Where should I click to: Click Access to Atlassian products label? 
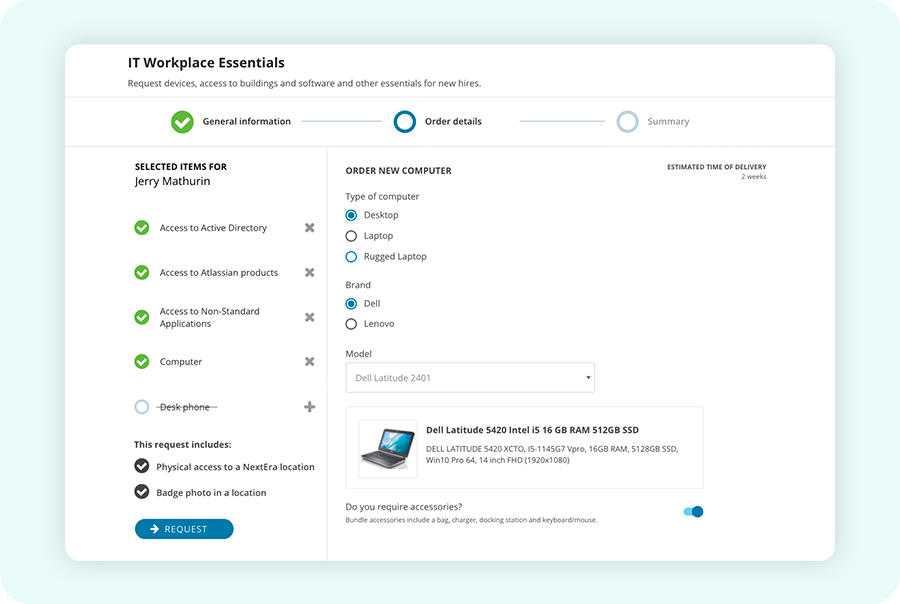(219, 273)
